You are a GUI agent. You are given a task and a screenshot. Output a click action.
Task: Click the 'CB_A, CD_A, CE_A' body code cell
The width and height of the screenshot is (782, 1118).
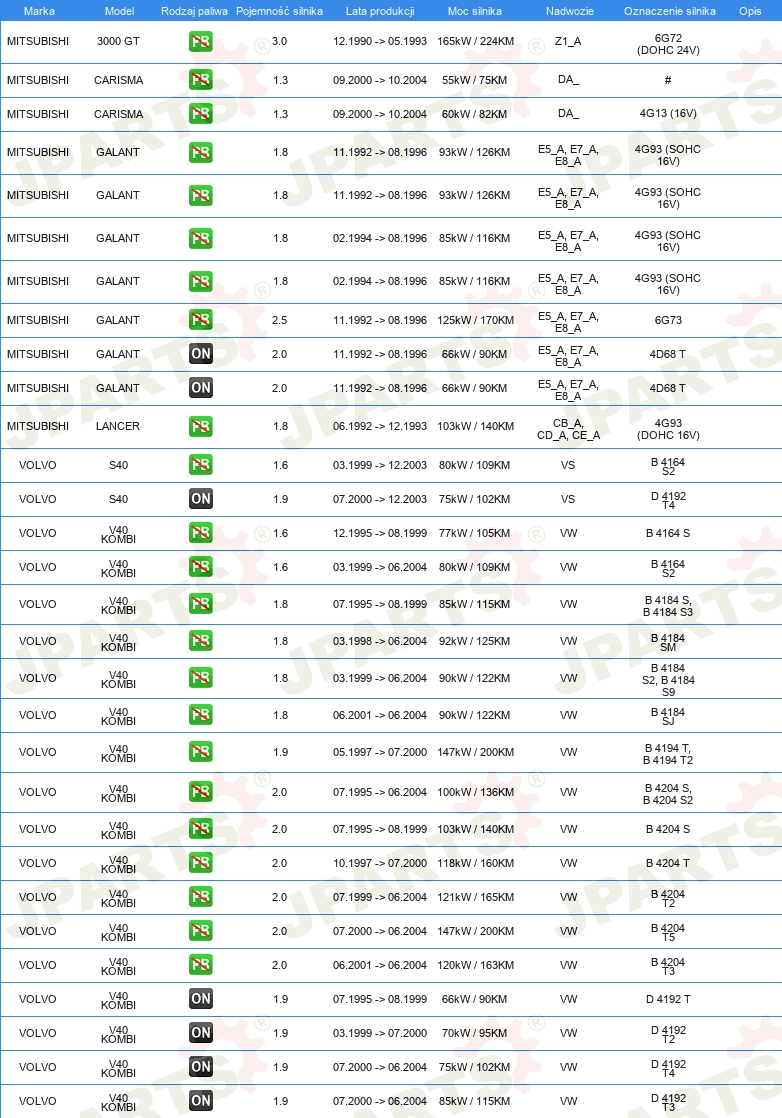click(x=568, y=429)
